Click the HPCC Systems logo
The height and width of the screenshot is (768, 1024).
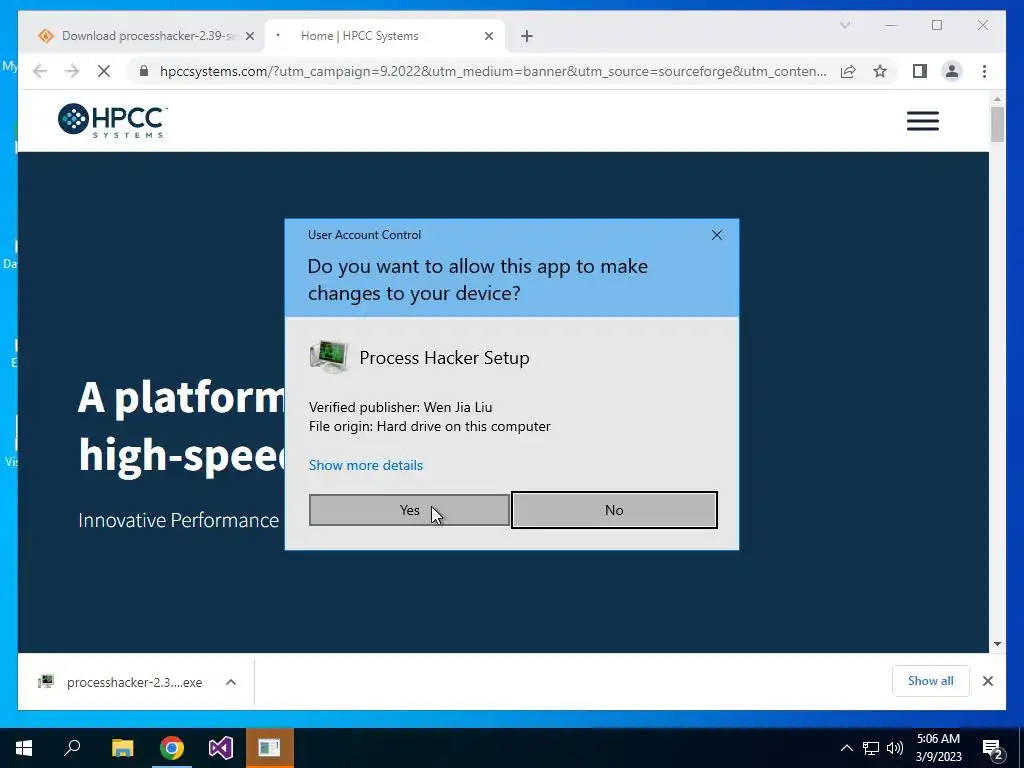(112, 121)
